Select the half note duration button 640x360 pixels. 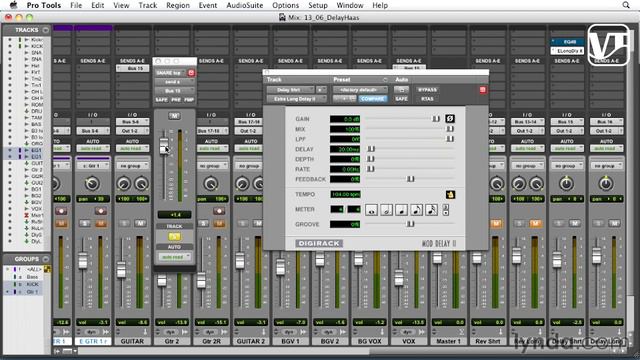[x=387, y=210]
